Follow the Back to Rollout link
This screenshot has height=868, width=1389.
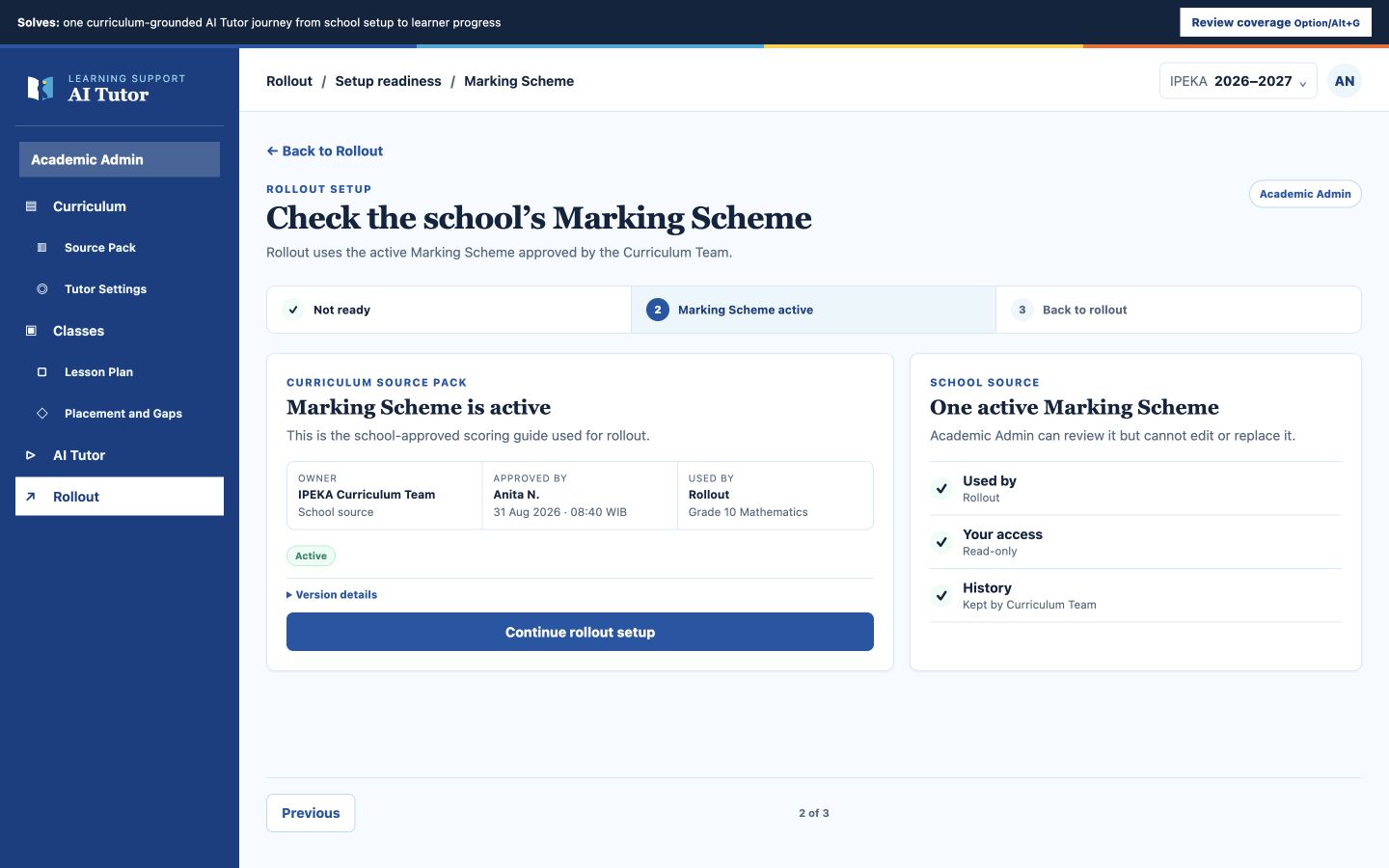pyautogui.click(x=325, y=151)
